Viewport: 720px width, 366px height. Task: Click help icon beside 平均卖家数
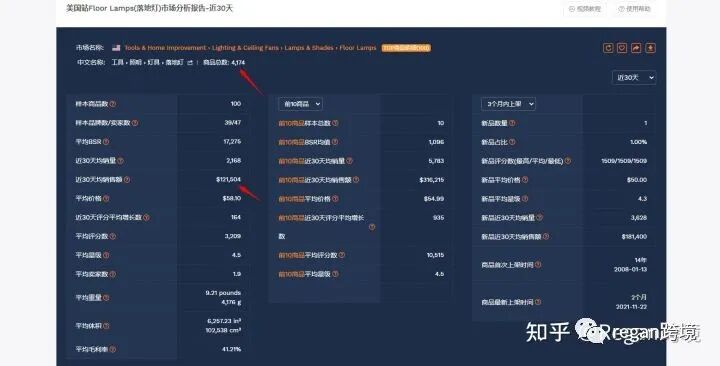point(113,274)
